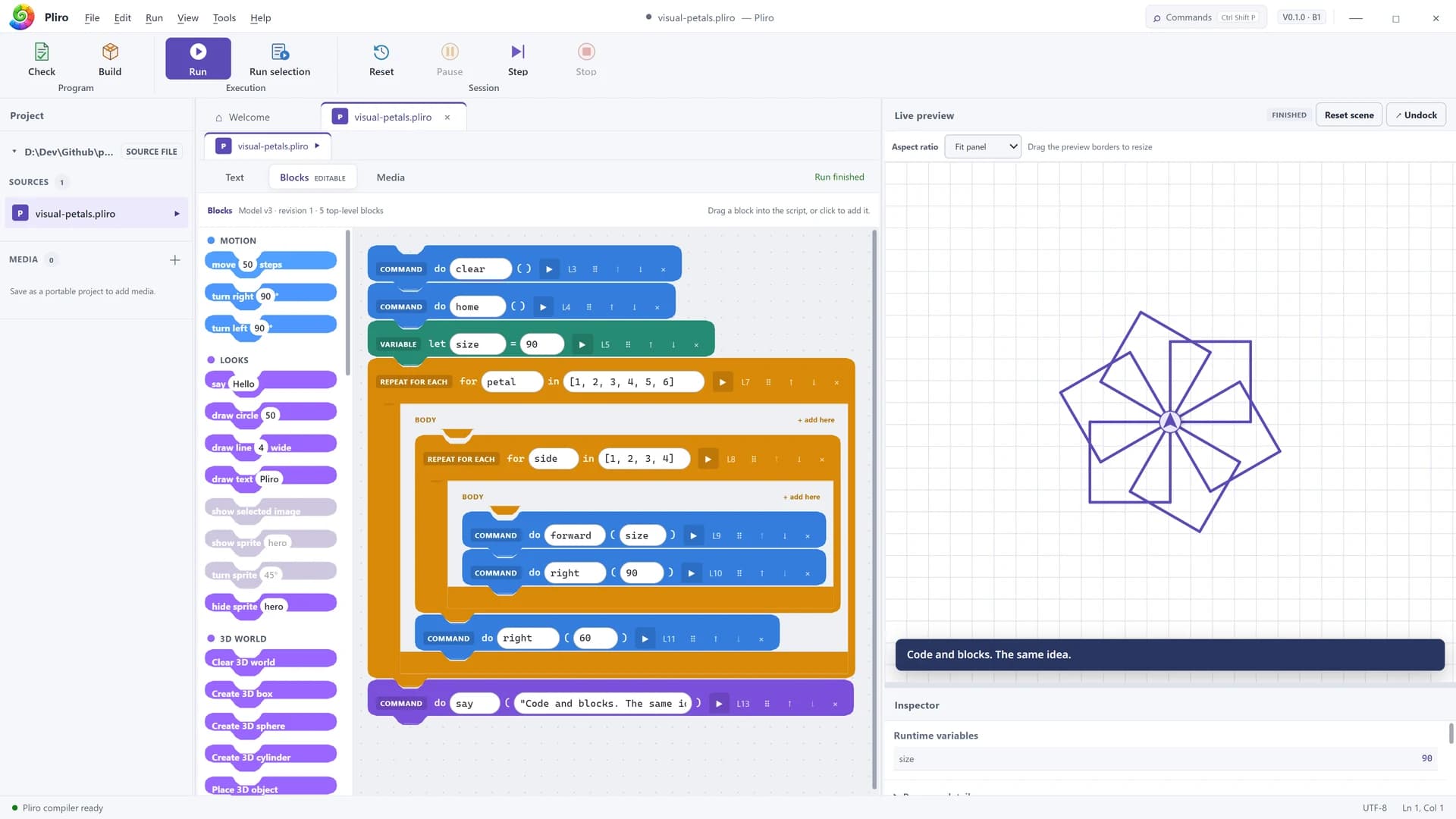1456x819 pixels.
Task: Click the UTF-8 encoding status entry
Action: 1375,808
